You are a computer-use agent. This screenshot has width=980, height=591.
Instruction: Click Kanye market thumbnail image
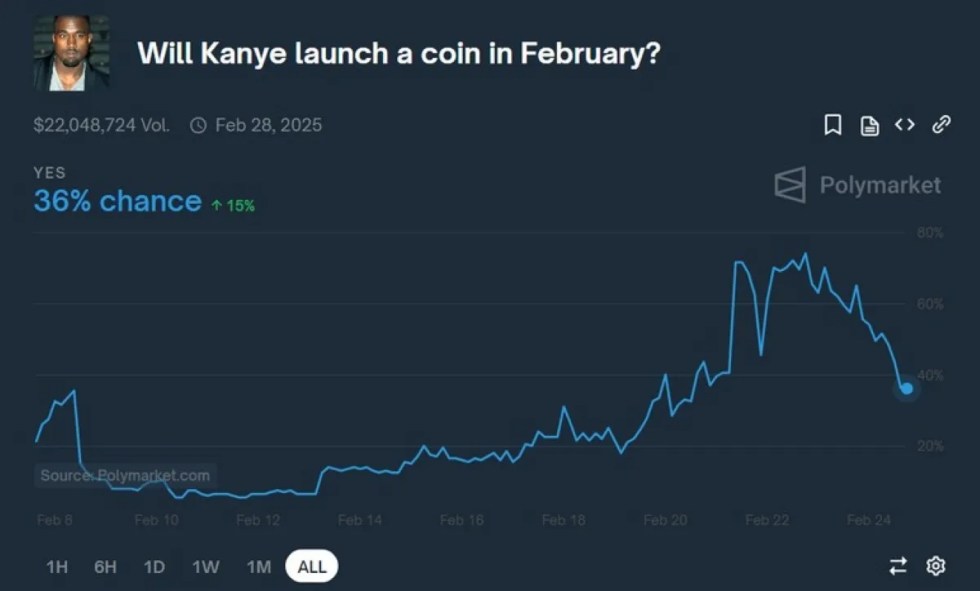click(71, 53)
